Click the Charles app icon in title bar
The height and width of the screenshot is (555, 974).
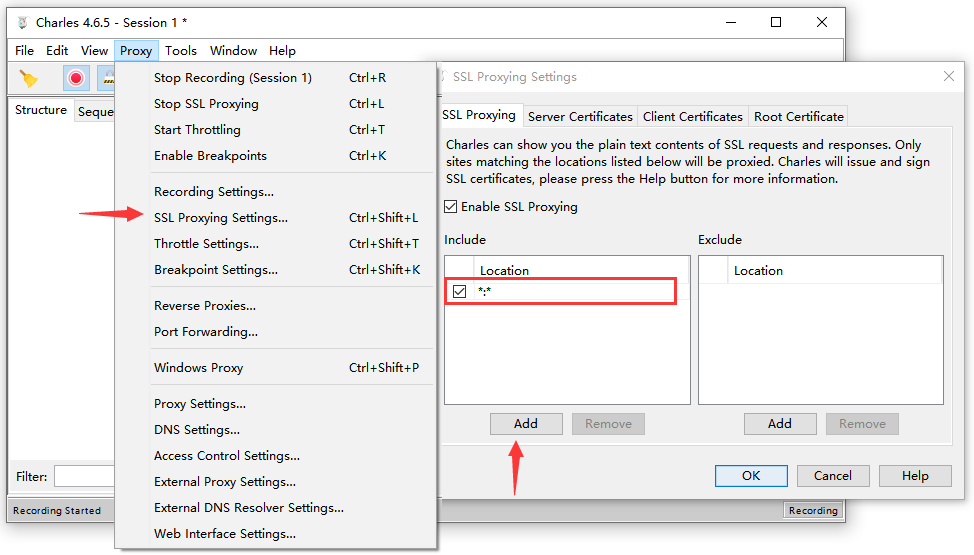click(x=22, y=22)
